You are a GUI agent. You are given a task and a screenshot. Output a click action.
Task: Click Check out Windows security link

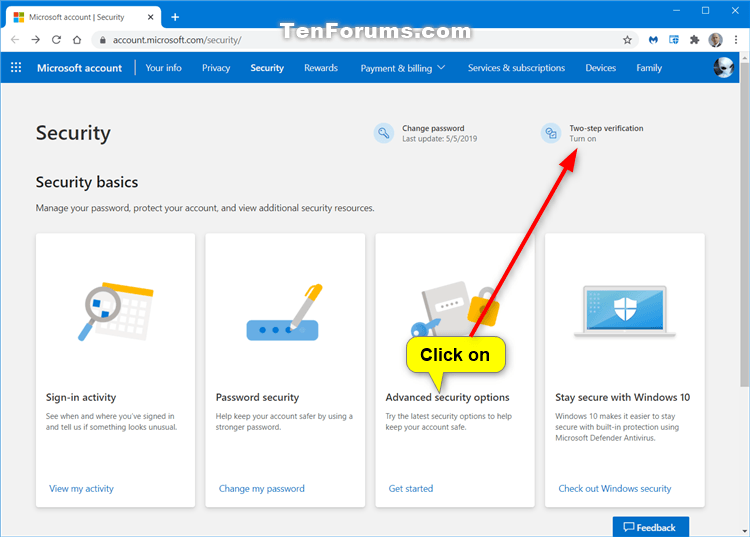coord(615,488)
